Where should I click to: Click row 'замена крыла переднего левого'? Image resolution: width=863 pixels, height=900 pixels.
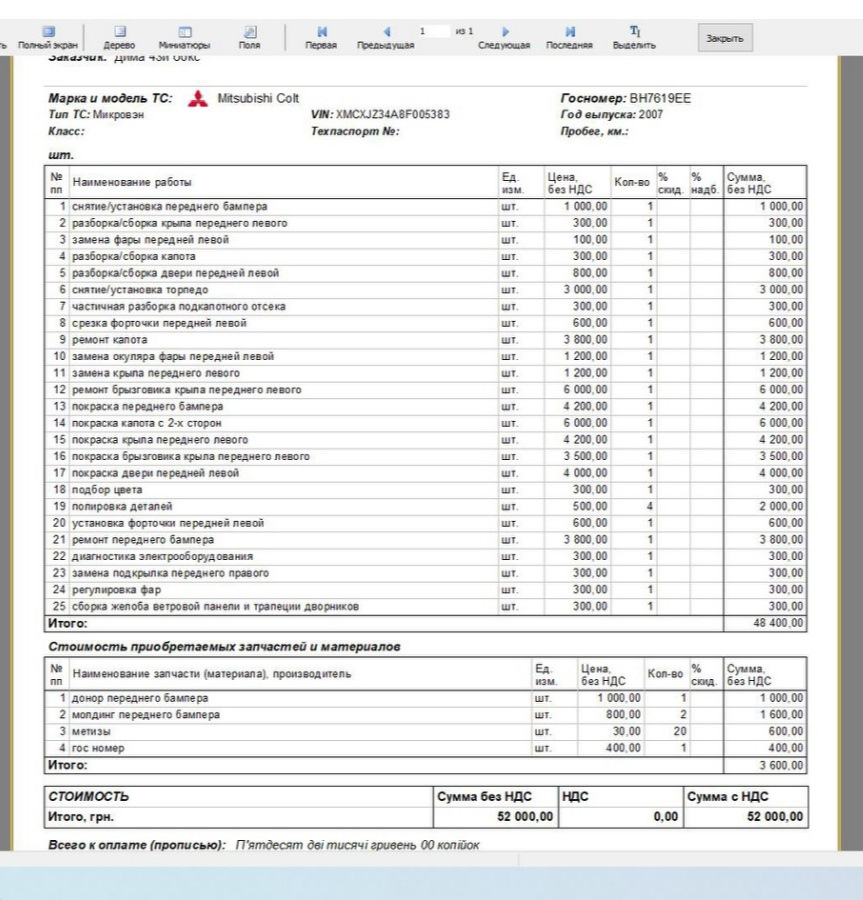pos(425,373)
